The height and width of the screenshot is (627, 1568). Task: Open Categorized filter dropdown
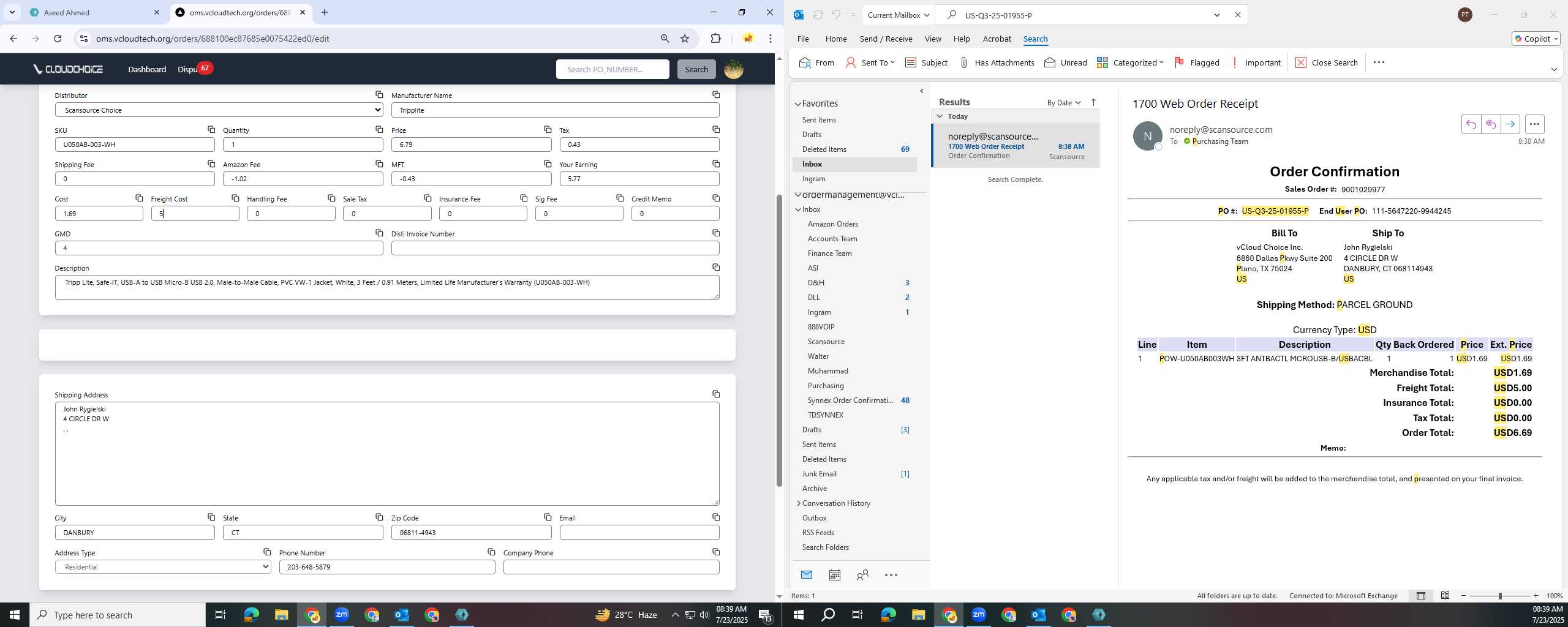click(x=1130, y=62)
